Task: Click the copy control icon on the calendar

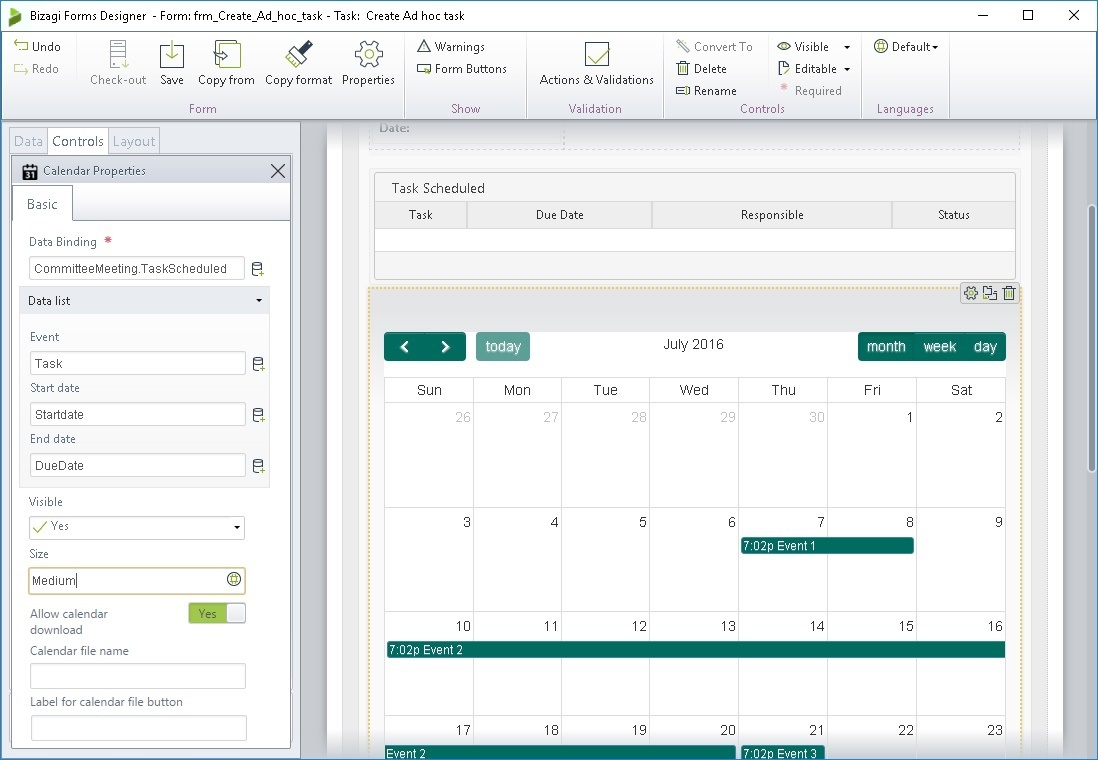Action: click(x=989, y=293)
